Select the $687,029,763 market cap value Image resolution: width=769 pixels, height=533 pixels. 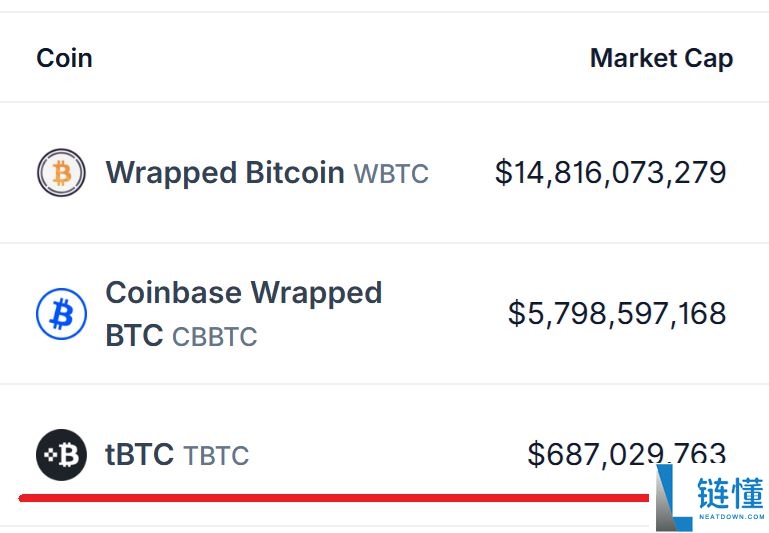(625, 454)
